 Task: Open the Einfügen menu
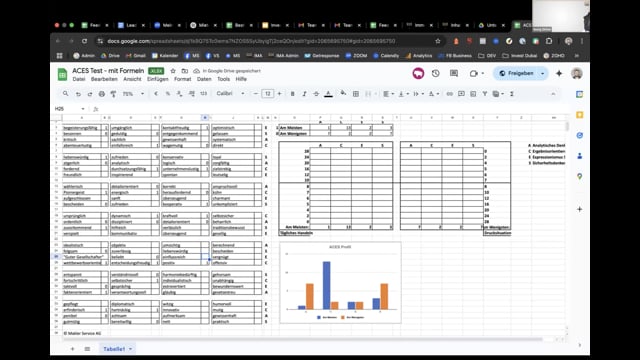(158, 79)
